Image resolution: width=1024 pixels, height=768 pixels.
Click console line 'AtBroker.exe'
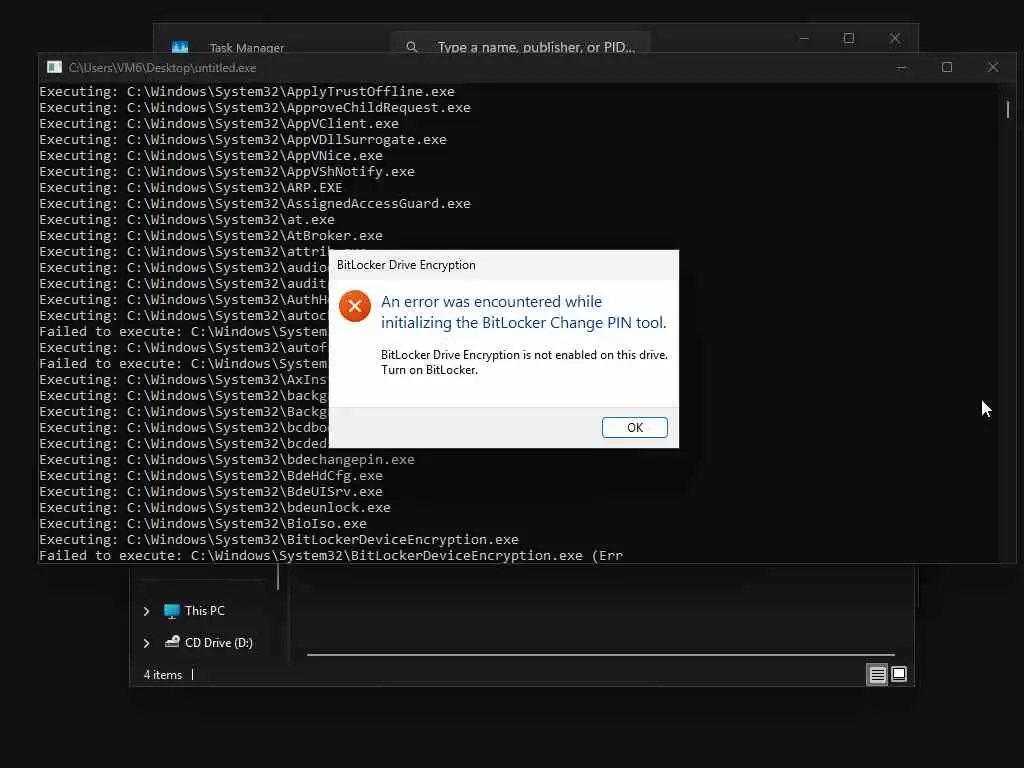[211, 236]
